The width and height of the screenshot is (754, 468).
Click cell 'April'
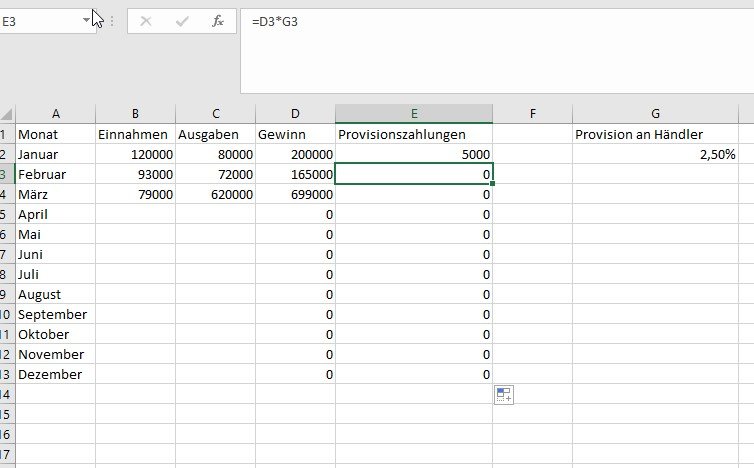click(56, 214)
